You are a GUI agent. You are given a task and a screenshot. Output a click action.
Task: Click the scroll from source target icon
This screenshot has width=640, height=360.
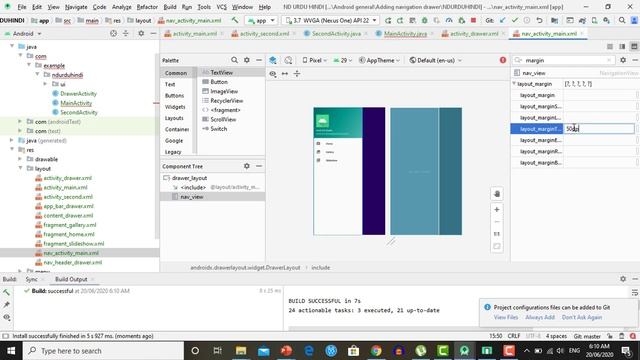[113, 33]
